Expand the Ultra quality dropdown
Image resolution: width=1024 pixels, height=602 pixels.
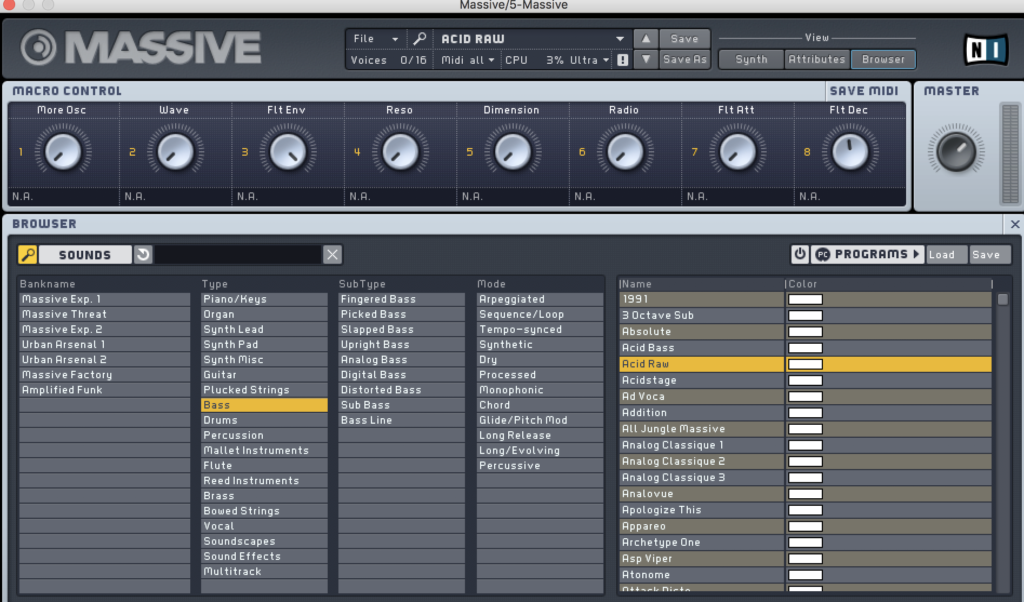(590, 60)
